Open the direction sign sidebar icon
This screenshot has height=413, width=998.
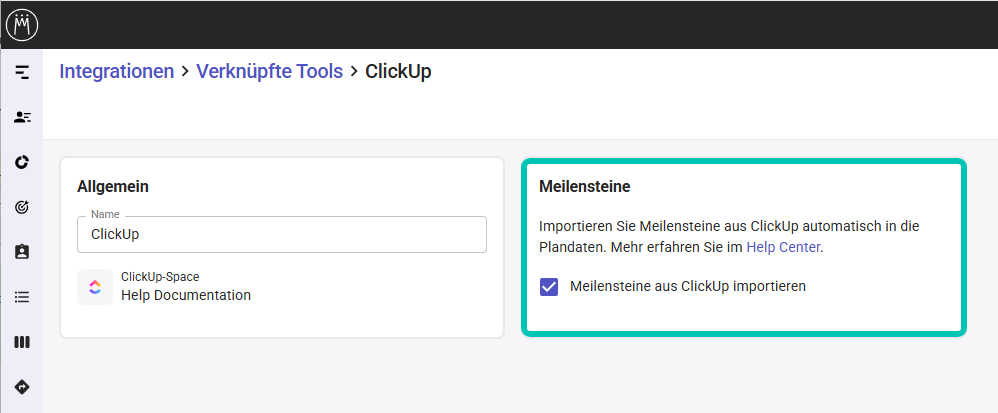click(22, 387)
